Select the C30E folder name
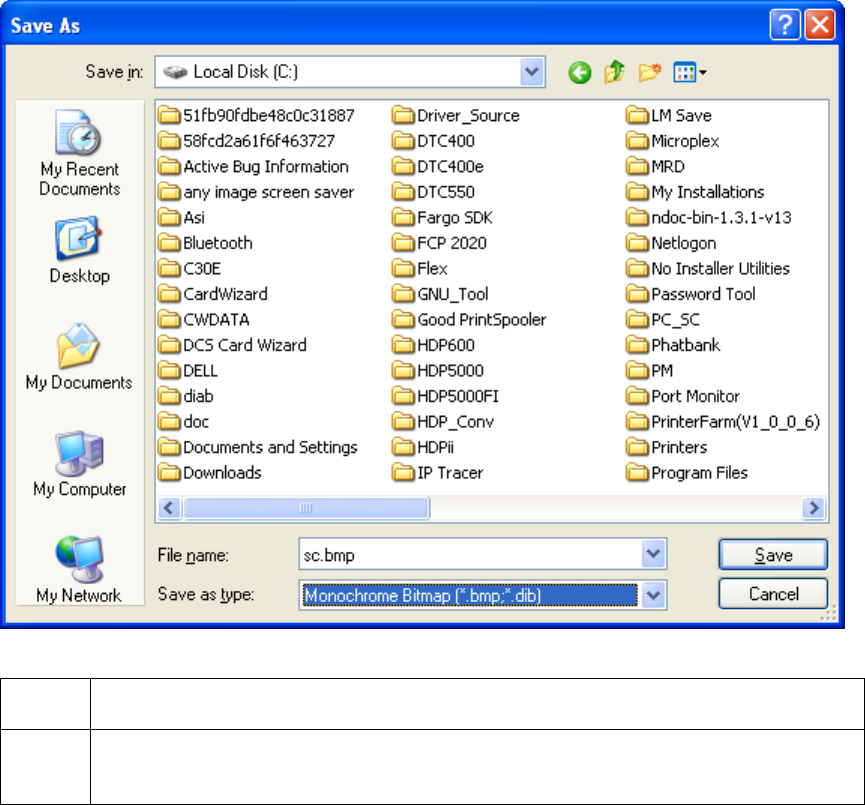Image resolution: width=865 pixels, height=805 pixels. (x=202, y=269)
